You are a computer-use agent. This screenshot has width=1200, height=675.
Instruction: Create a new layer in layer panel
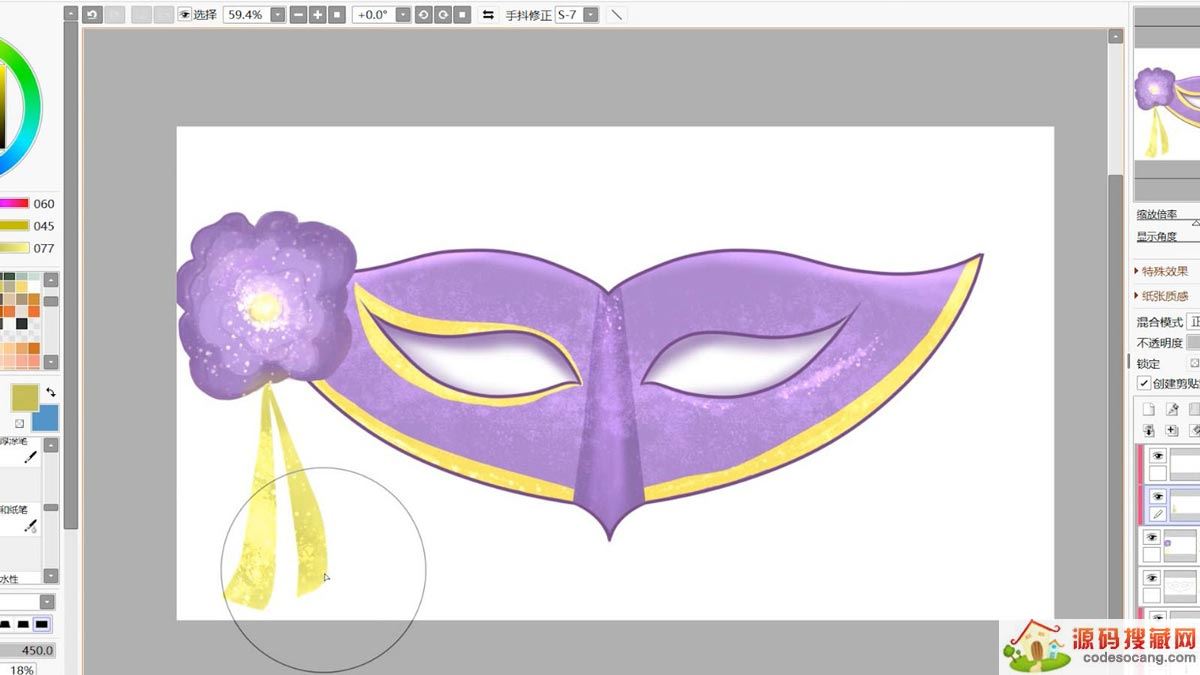click(1149, 409)
